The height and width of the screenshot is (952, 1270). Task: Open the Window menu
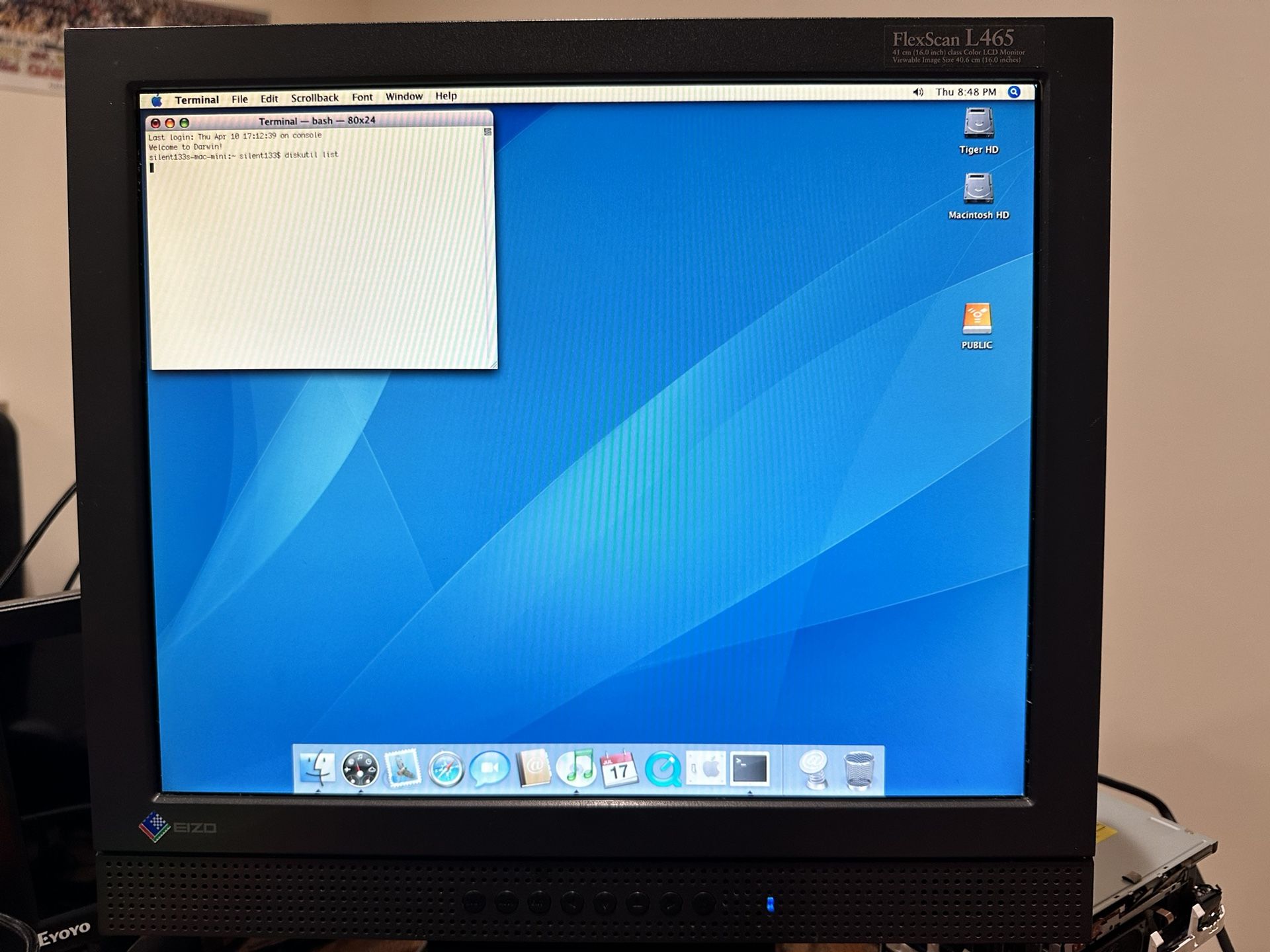[404, 97]
